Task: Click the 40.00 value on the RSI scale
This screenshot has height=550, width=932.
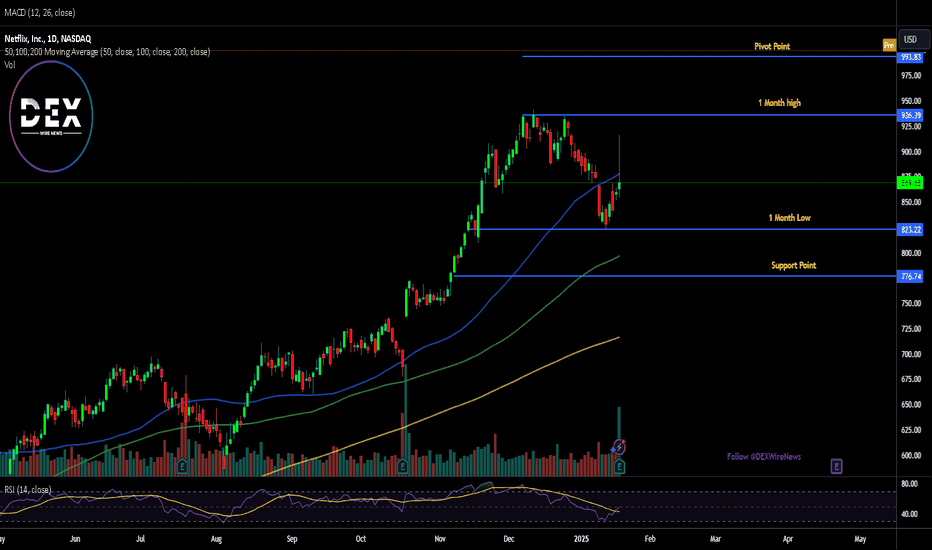Action: pos(909,514)
